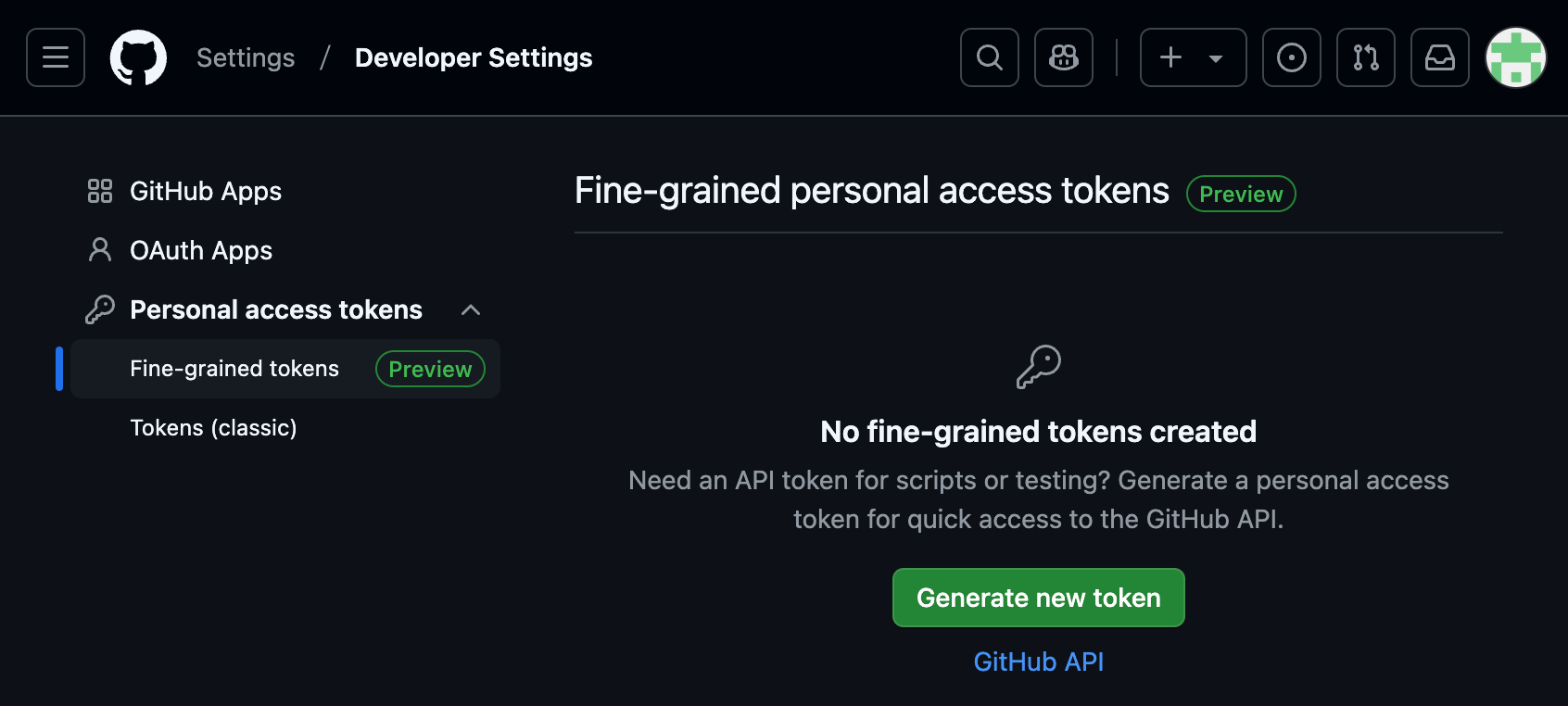Select Fine-grained tokens in sidebar

click(x=234, y=368)
